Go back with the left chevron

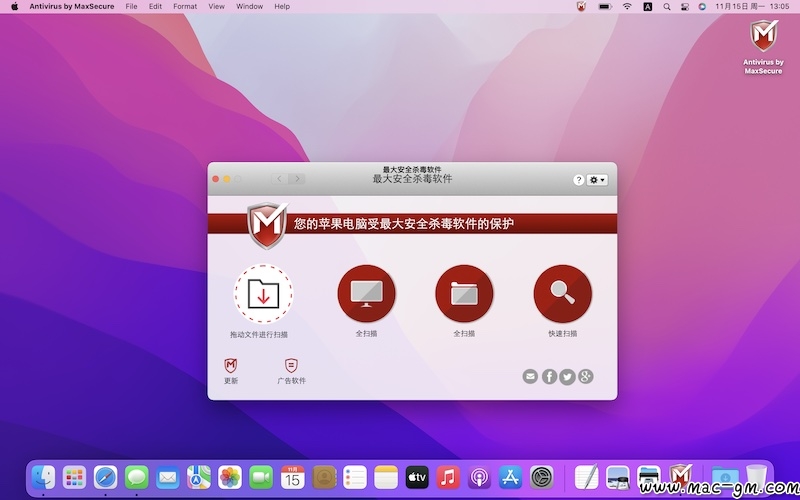click(x=279, y=179)
